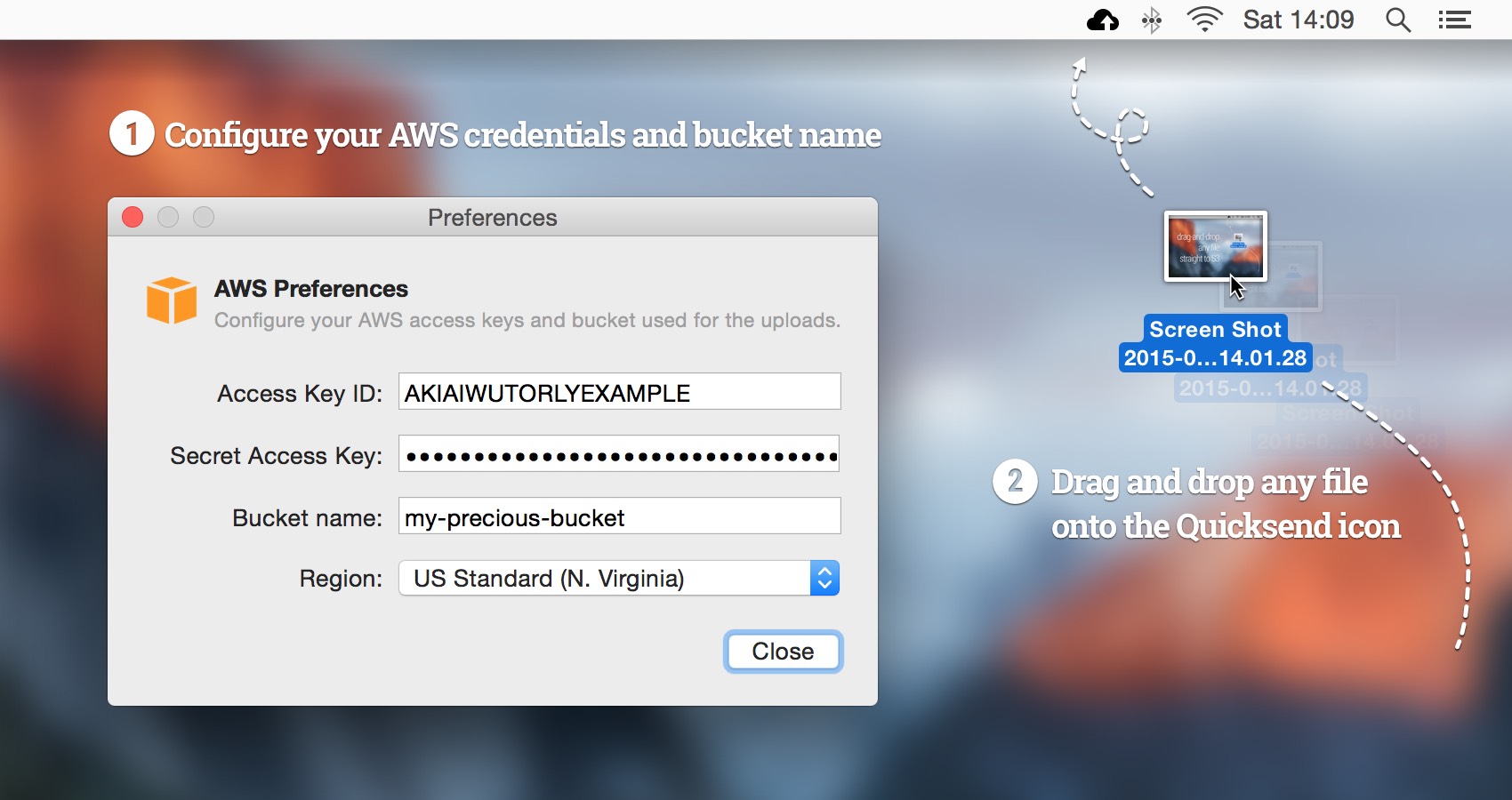Click the Screen Shot 2015 file name label

(x=1215, y=344)
